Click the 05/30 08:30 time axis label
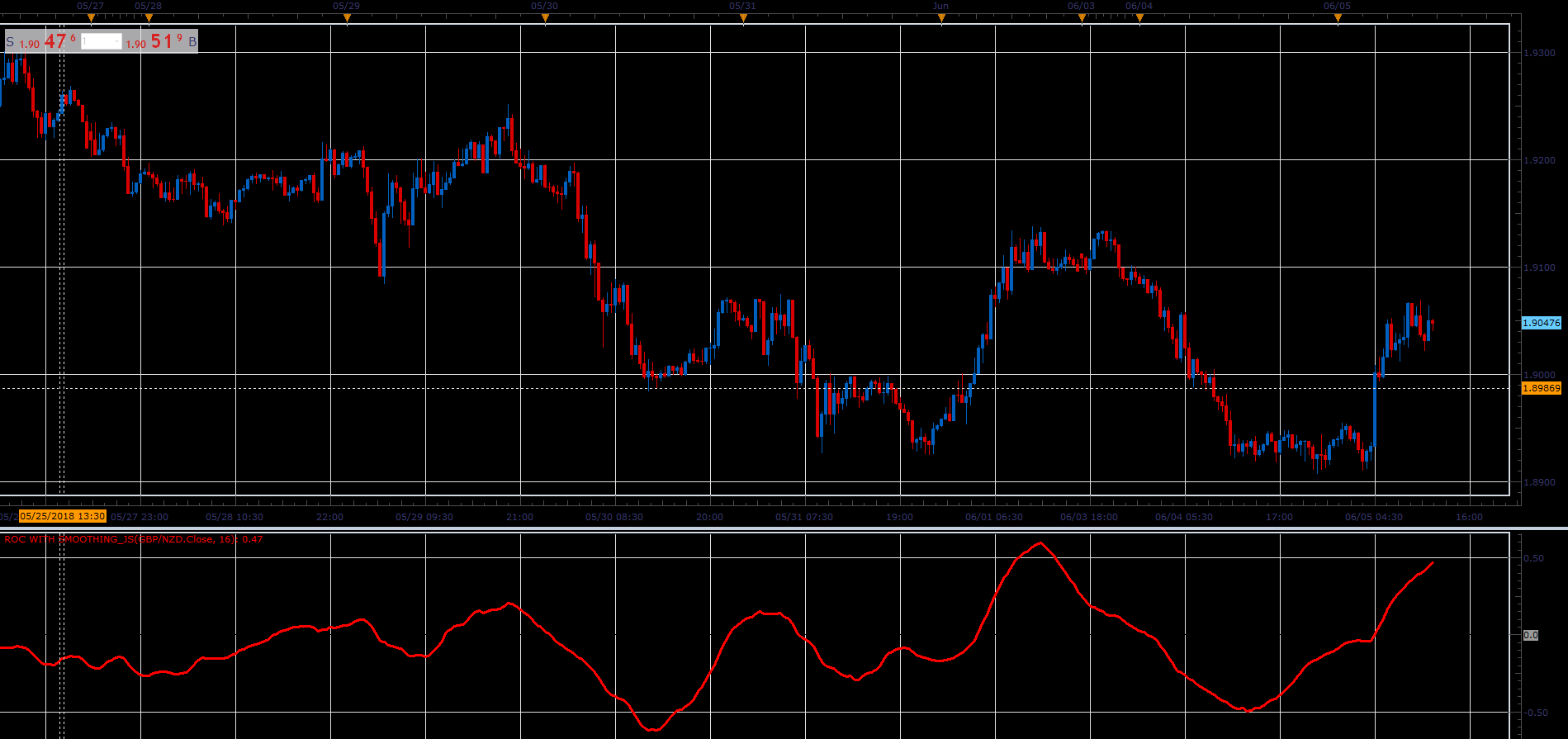Image resolution: width=1568 pixels, height=739 pixels. [614, 517]
